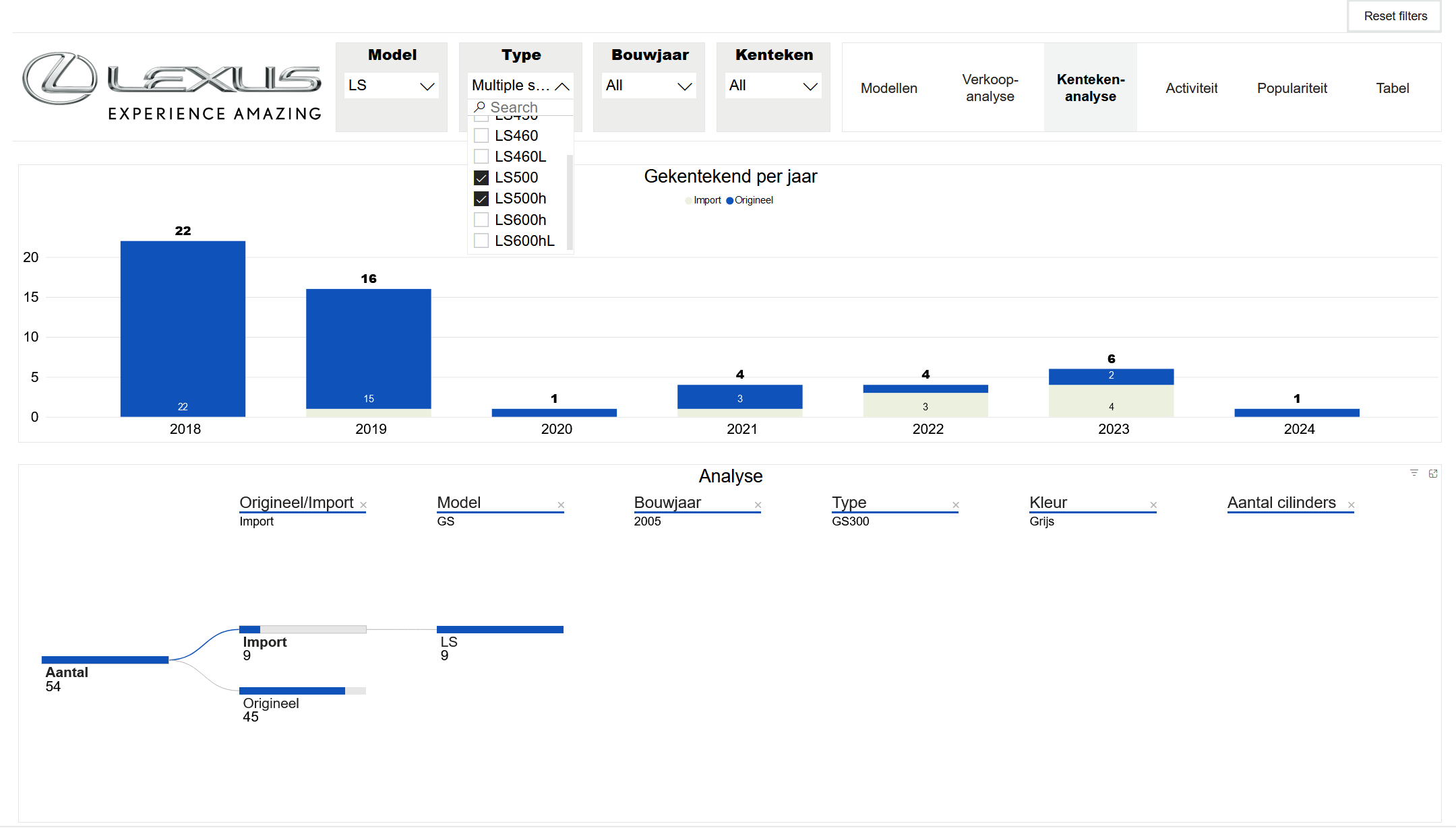Click the Aantal 54 root node bar
Viewport: 1456px width, 828px height.
tap(105, 660)
